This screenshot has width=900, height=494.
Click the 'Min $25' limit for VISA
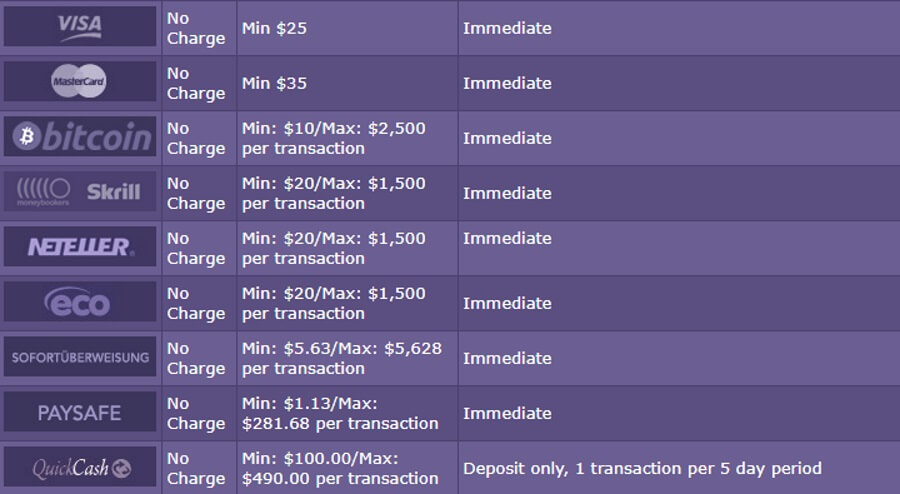(x=274, y=28)
